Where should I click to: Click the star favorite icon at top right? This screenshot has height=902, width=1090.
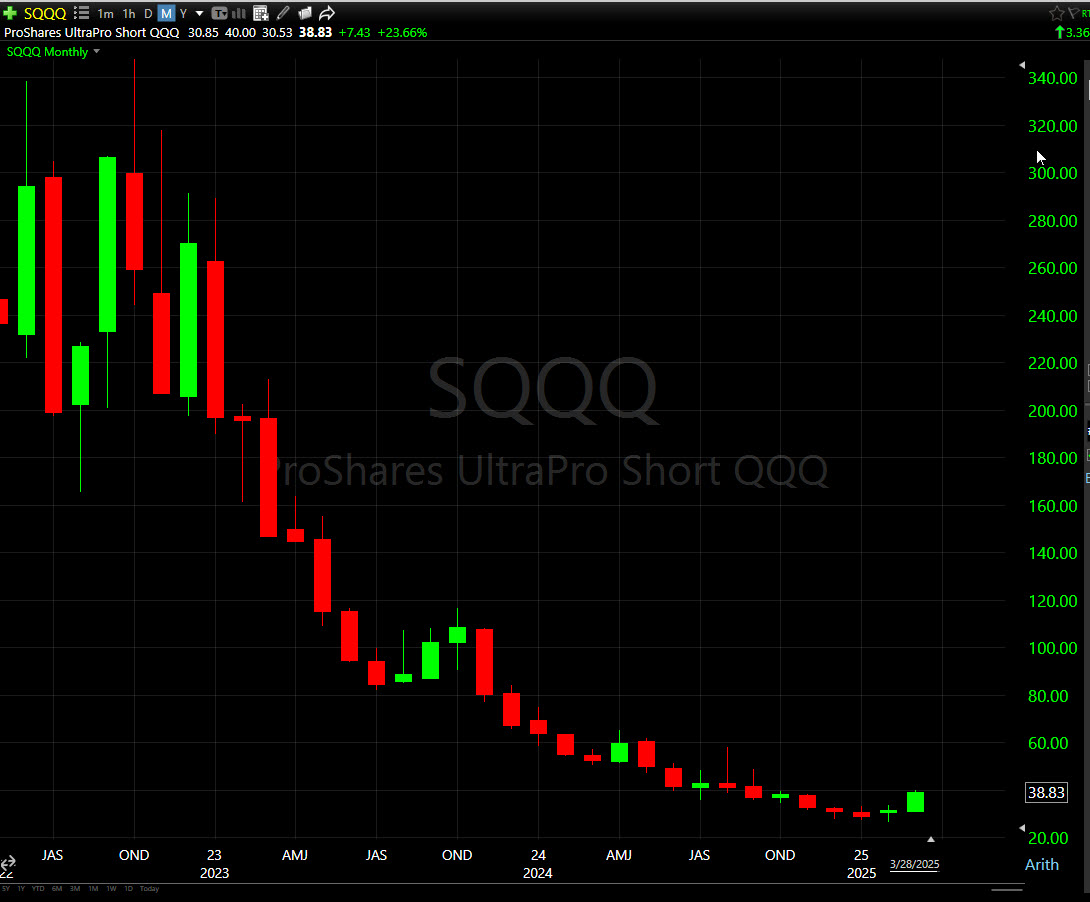(x=1056, y=13)
